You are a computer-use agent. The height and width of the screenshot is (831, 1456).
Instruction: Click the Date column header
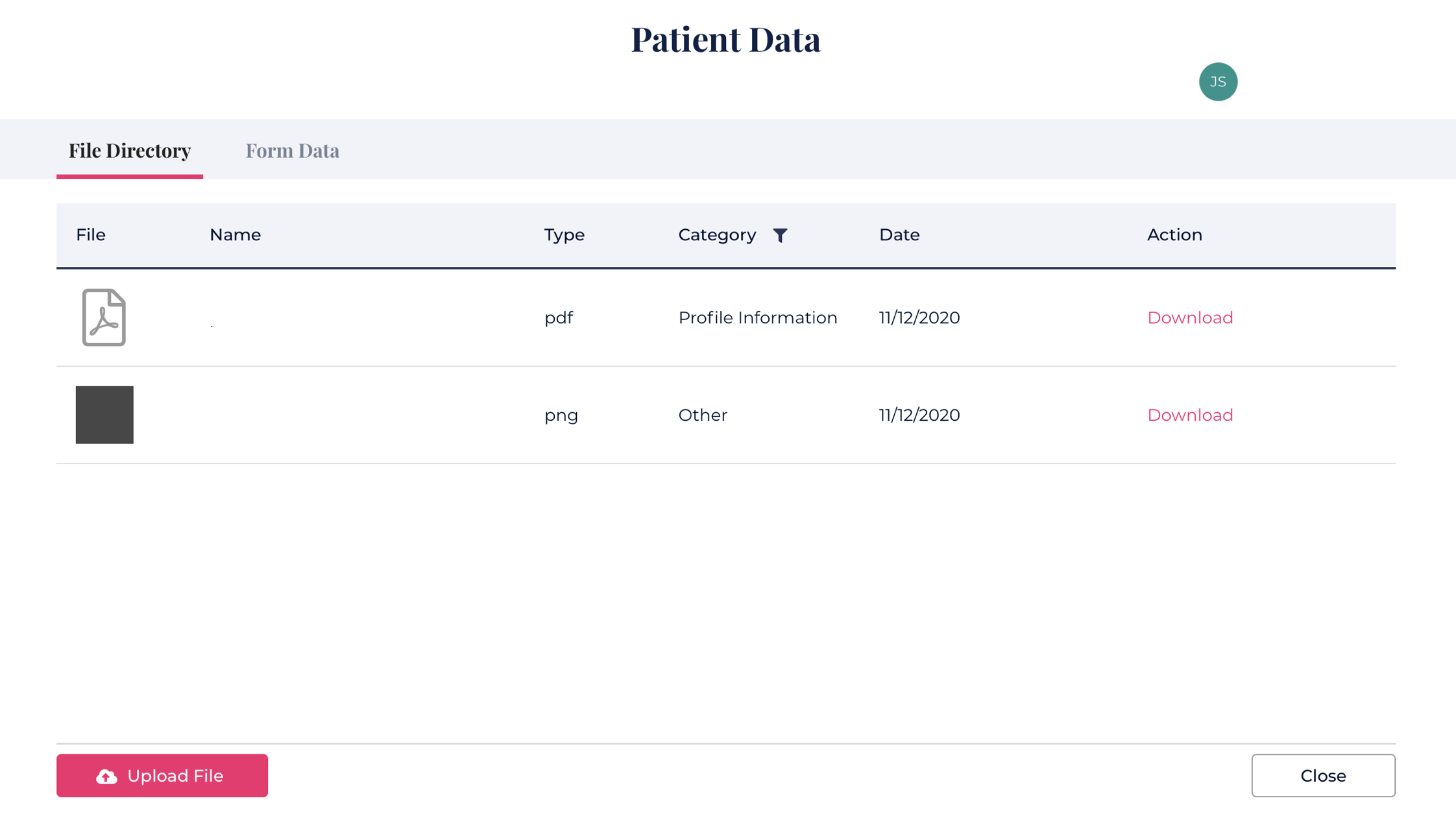point(899,235)
